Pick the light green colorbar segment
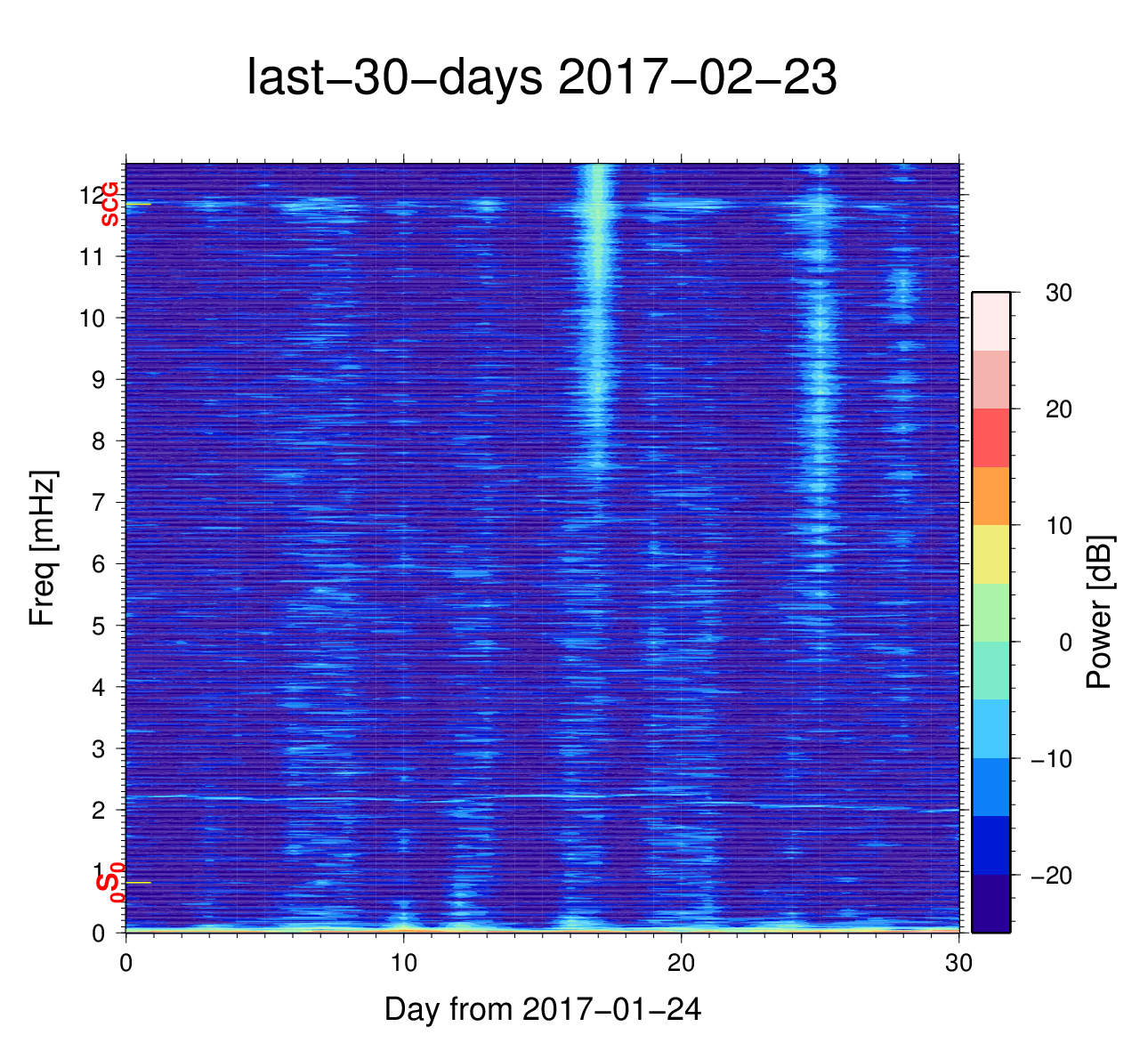The width and height of the screenshot is (1148, 1059). tap(990, 612)
